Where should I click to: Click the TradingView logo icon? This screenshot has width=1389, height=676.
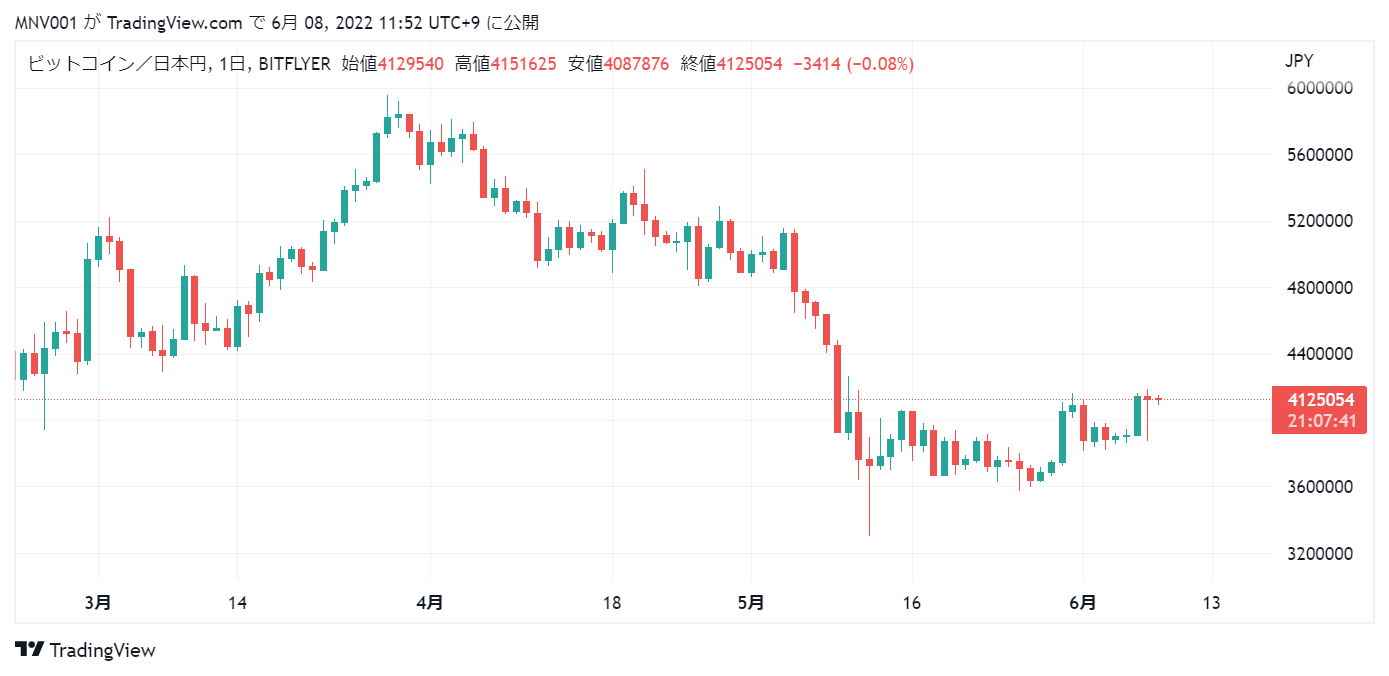(29, 649)
